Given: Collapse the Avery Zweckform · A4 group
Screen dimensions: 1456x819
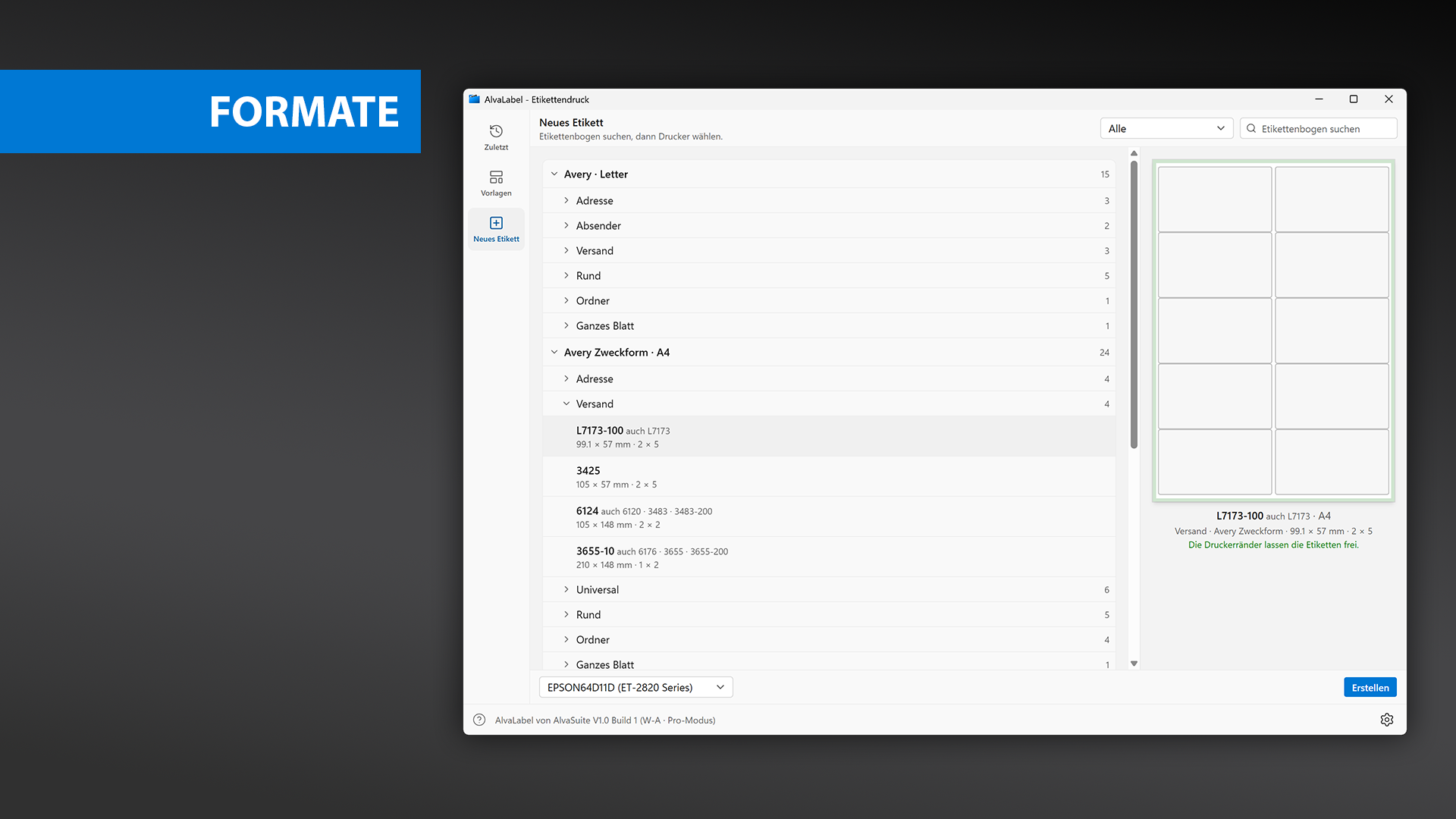Looking at the screenshot, I should pos(554,352).
